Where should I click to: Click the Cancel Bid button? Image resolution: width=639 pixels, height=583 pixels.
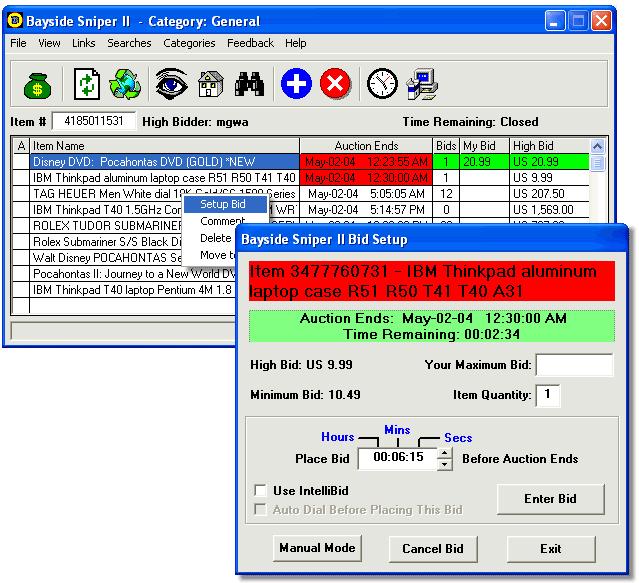tap(433, 549)
